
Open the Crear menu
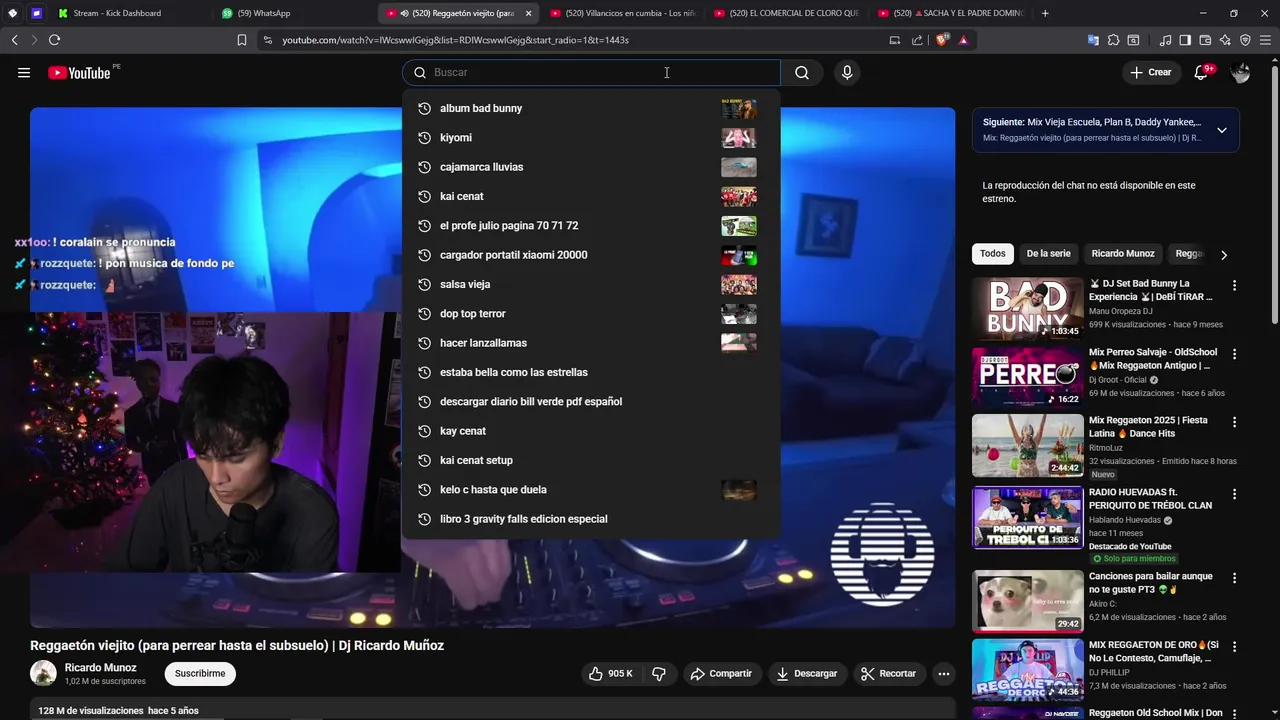pos(1150,72)
